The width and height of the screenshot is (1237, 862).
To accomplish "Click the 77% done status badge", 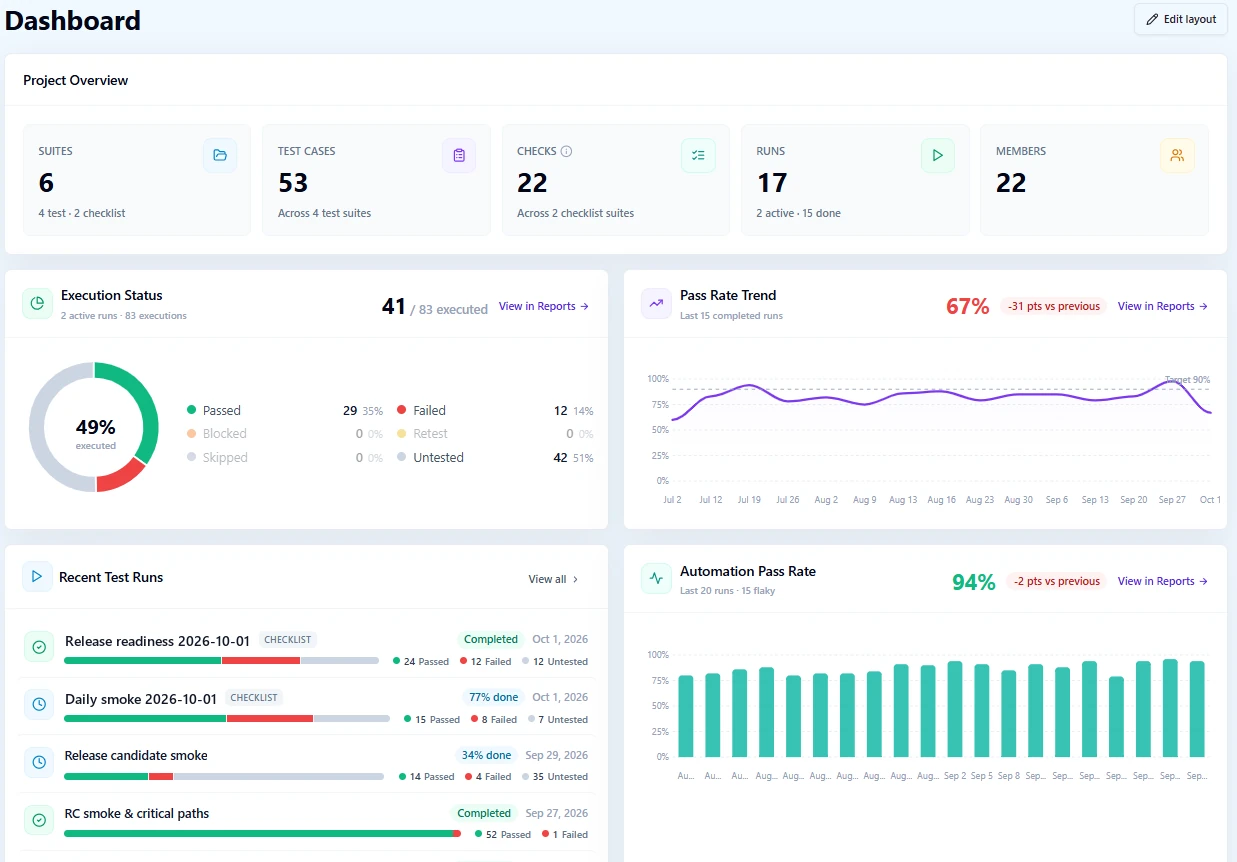I will (493, 697).
